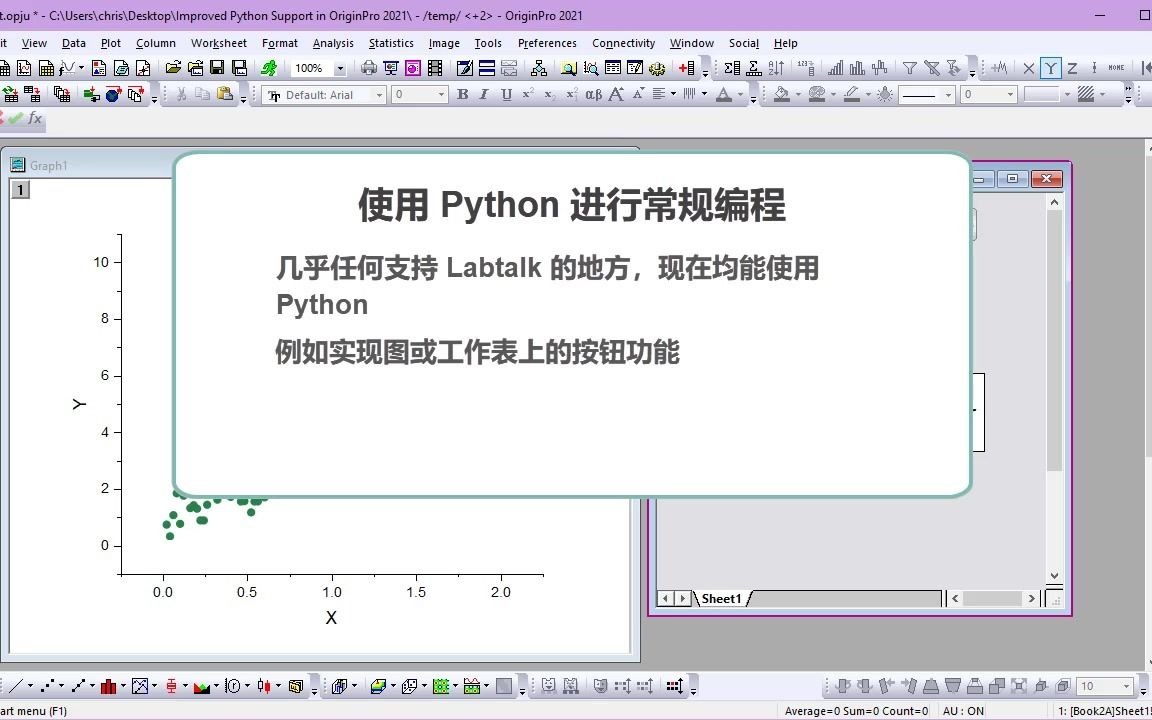1152x720 pixels.
Task: Click the fx function icon
Action: click(35, 118)
